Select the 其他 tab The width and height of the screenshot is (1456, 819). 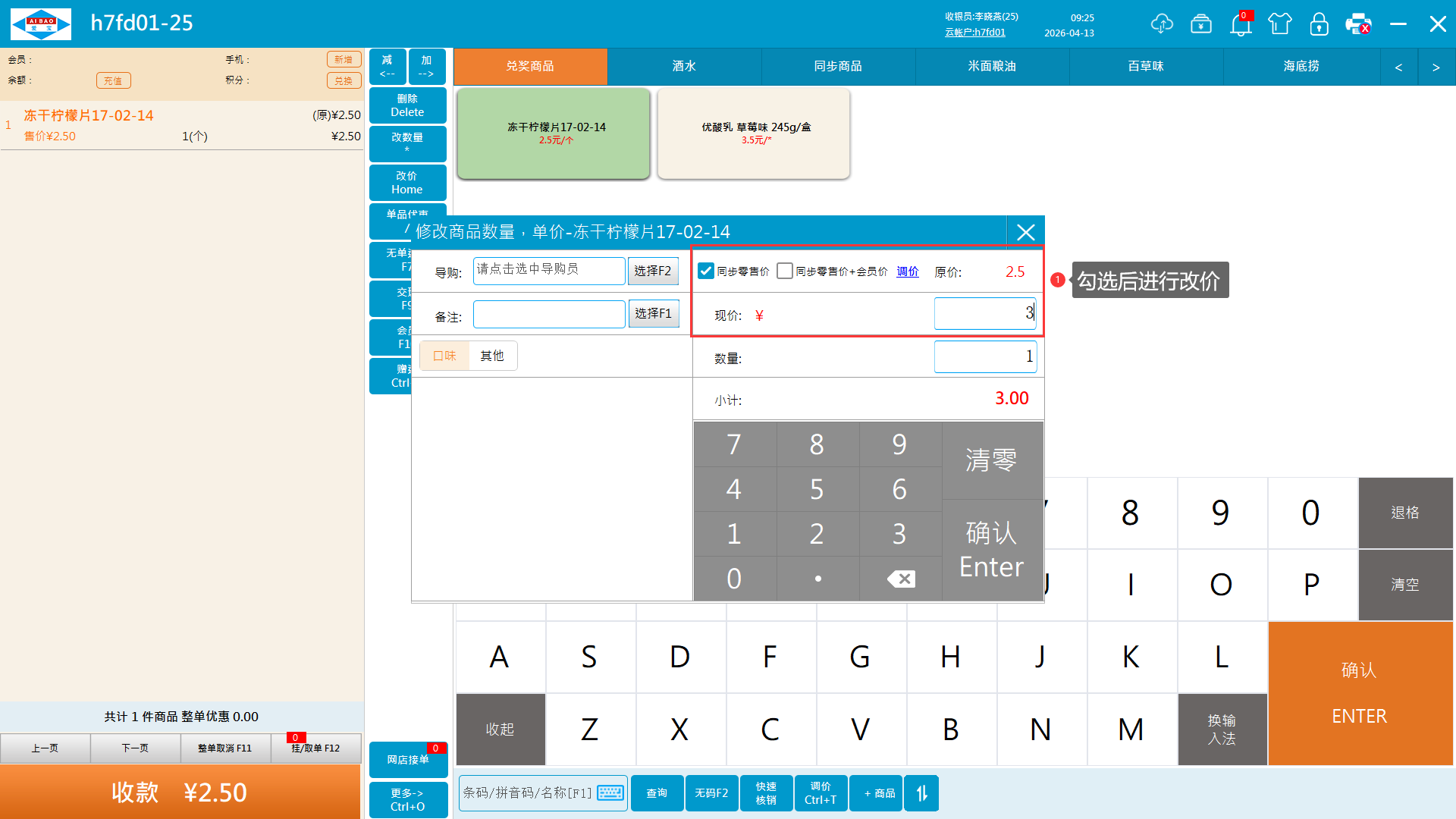point(491,356)
